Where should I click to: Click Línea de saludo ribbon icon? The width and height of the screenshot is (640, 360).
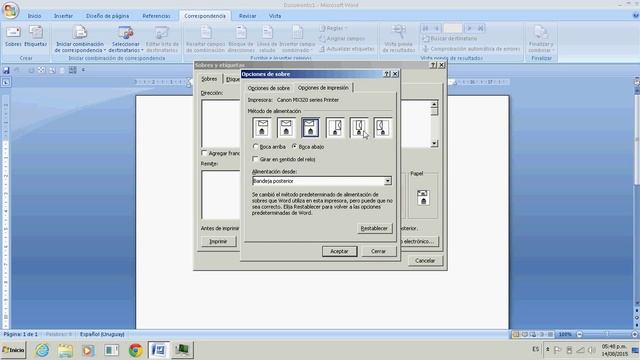coord(267,39)
